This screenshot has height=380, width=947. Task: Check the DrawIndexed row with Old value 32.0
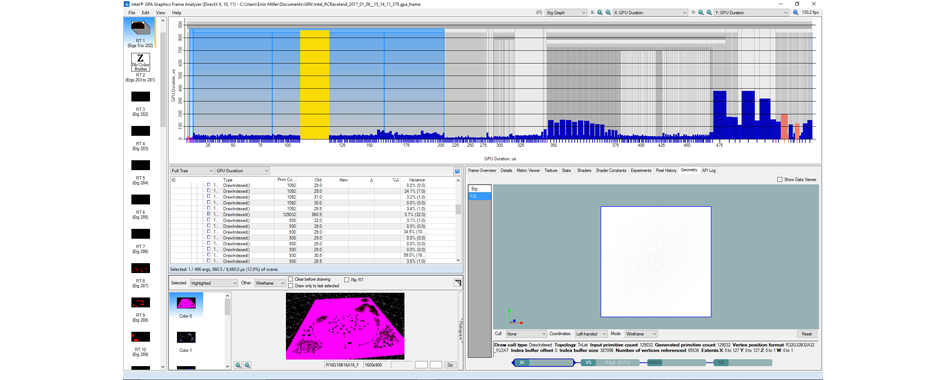point(209,220)
